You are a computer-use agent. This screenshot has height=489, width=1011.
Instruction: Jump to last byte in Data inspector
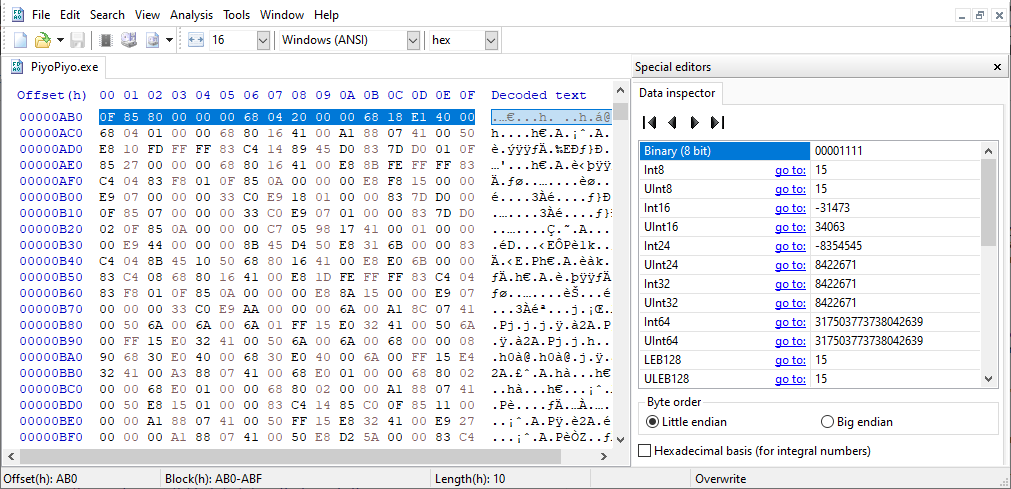pyautogui.click(x=717, y=122)
